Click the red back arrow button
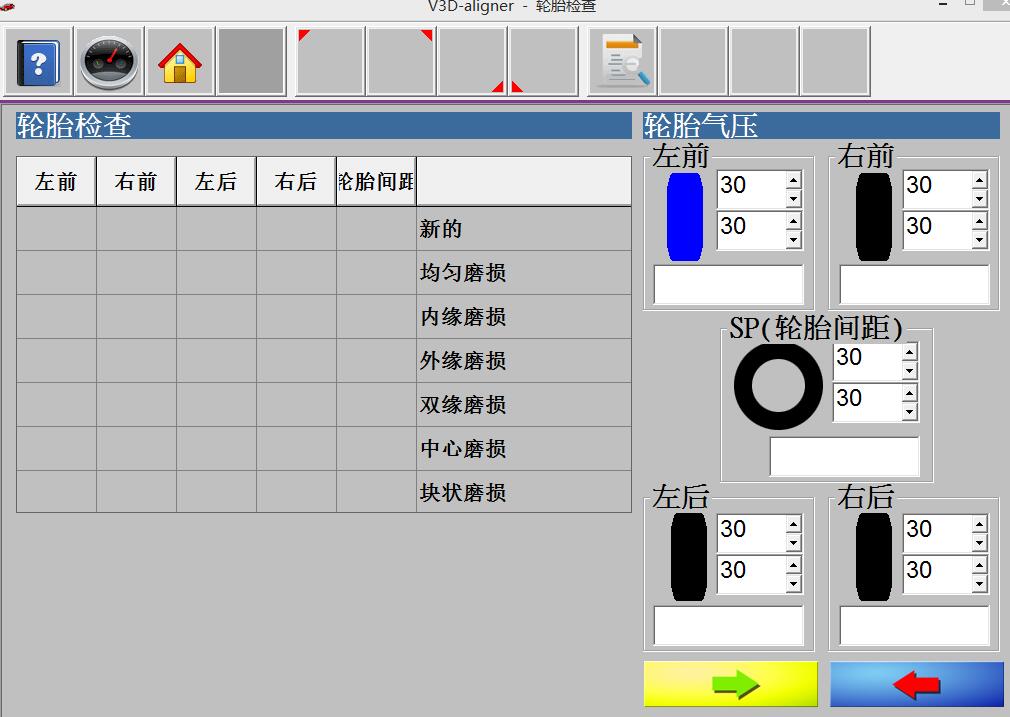This screenshot has width=1010, height=717. (916, 684)
